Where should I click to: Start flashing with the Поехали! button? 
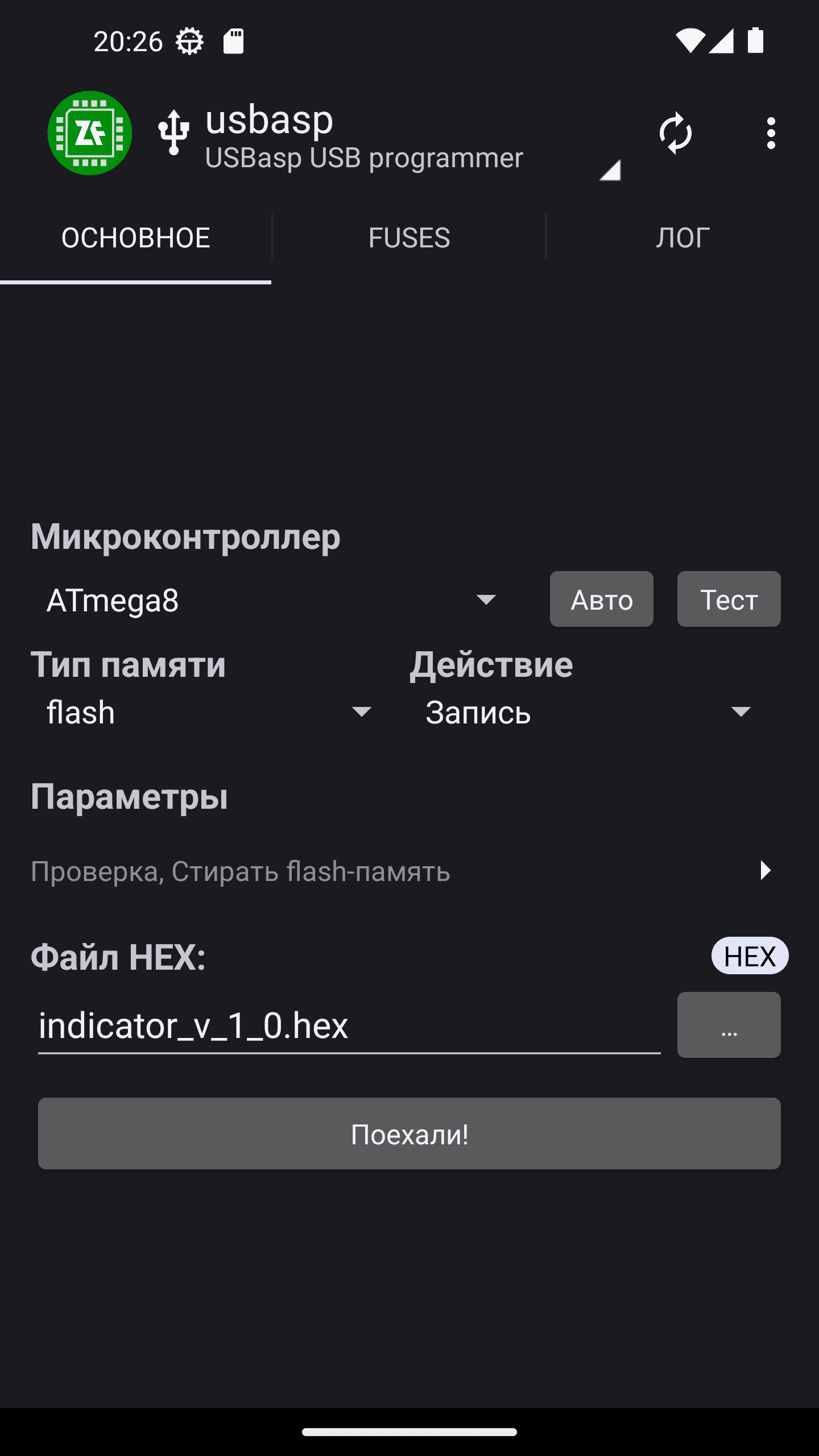pyautogui.click(x=409, y=1134)
